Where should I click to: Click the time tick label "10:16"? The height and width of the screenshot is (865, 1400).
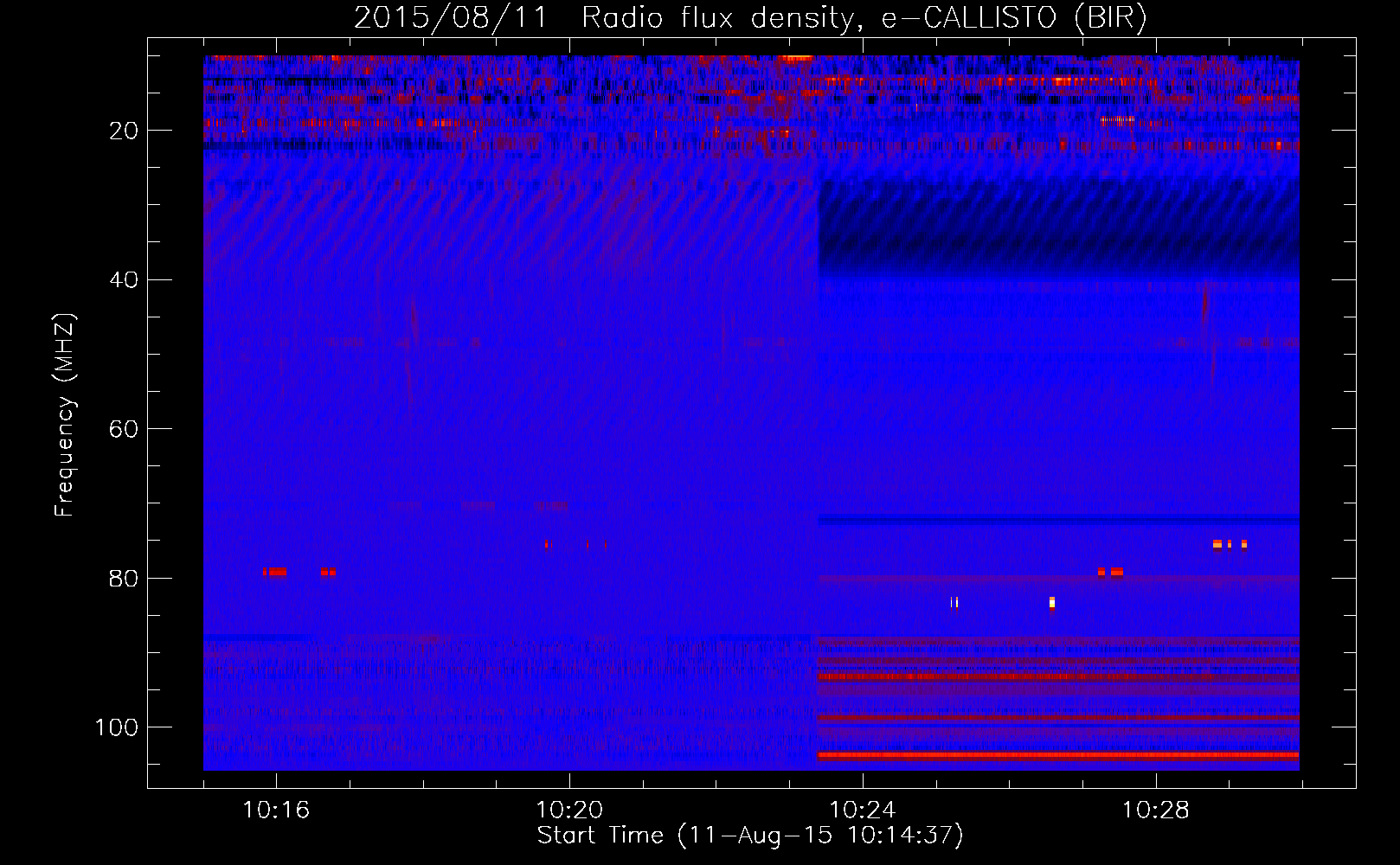(276, 811)
